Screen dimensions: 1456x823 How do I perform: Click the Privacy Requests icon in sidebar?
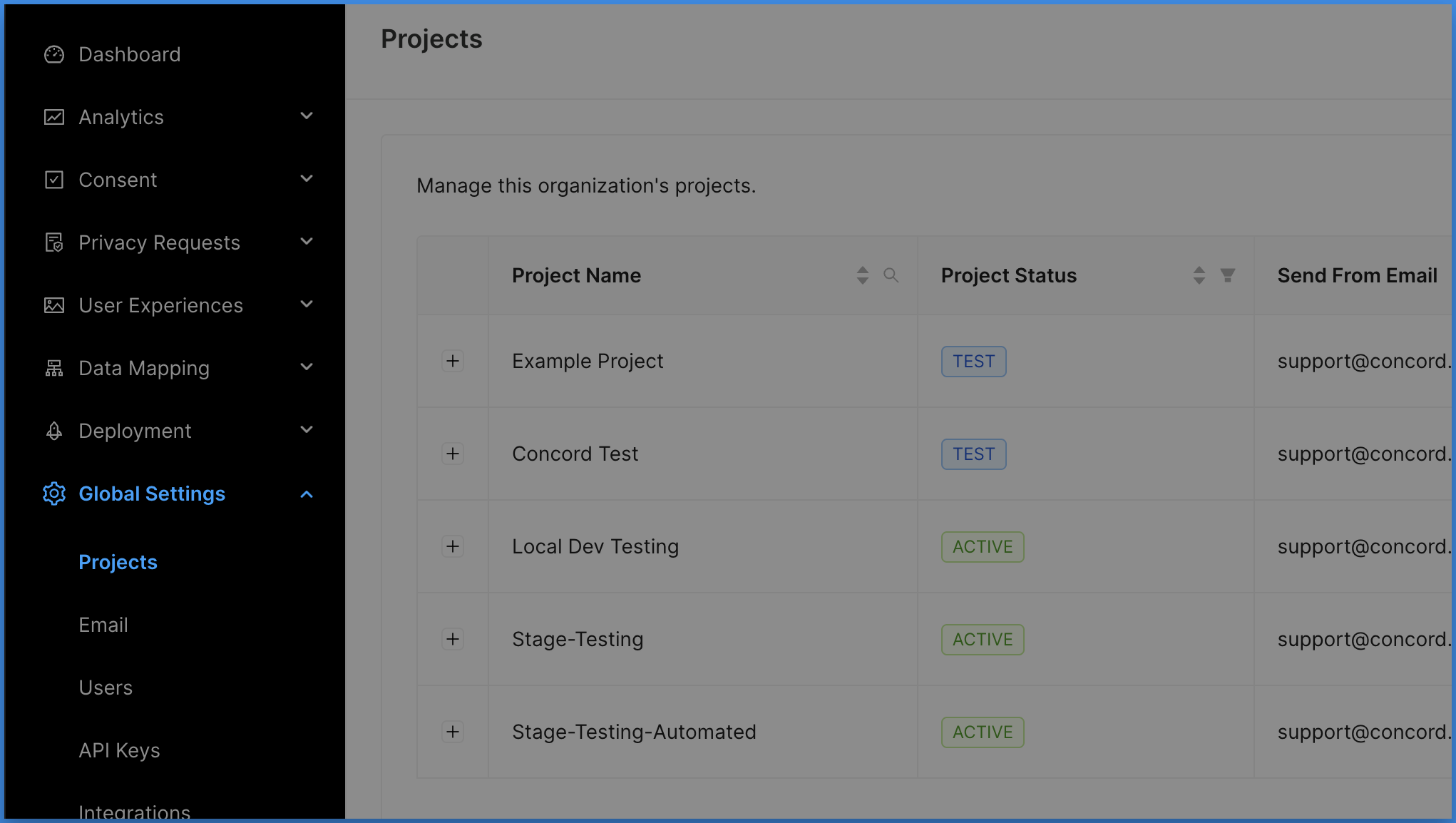(54, 242)
